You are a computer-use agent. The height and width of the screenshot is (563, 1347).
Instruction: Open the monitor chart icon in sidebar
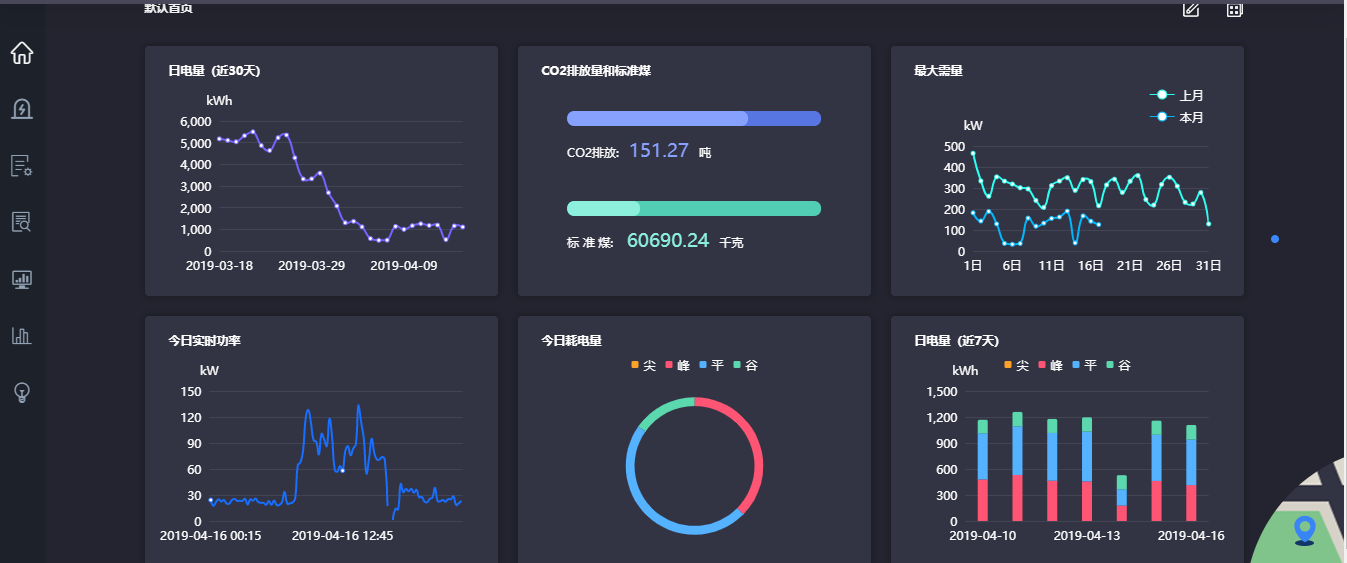22,279
